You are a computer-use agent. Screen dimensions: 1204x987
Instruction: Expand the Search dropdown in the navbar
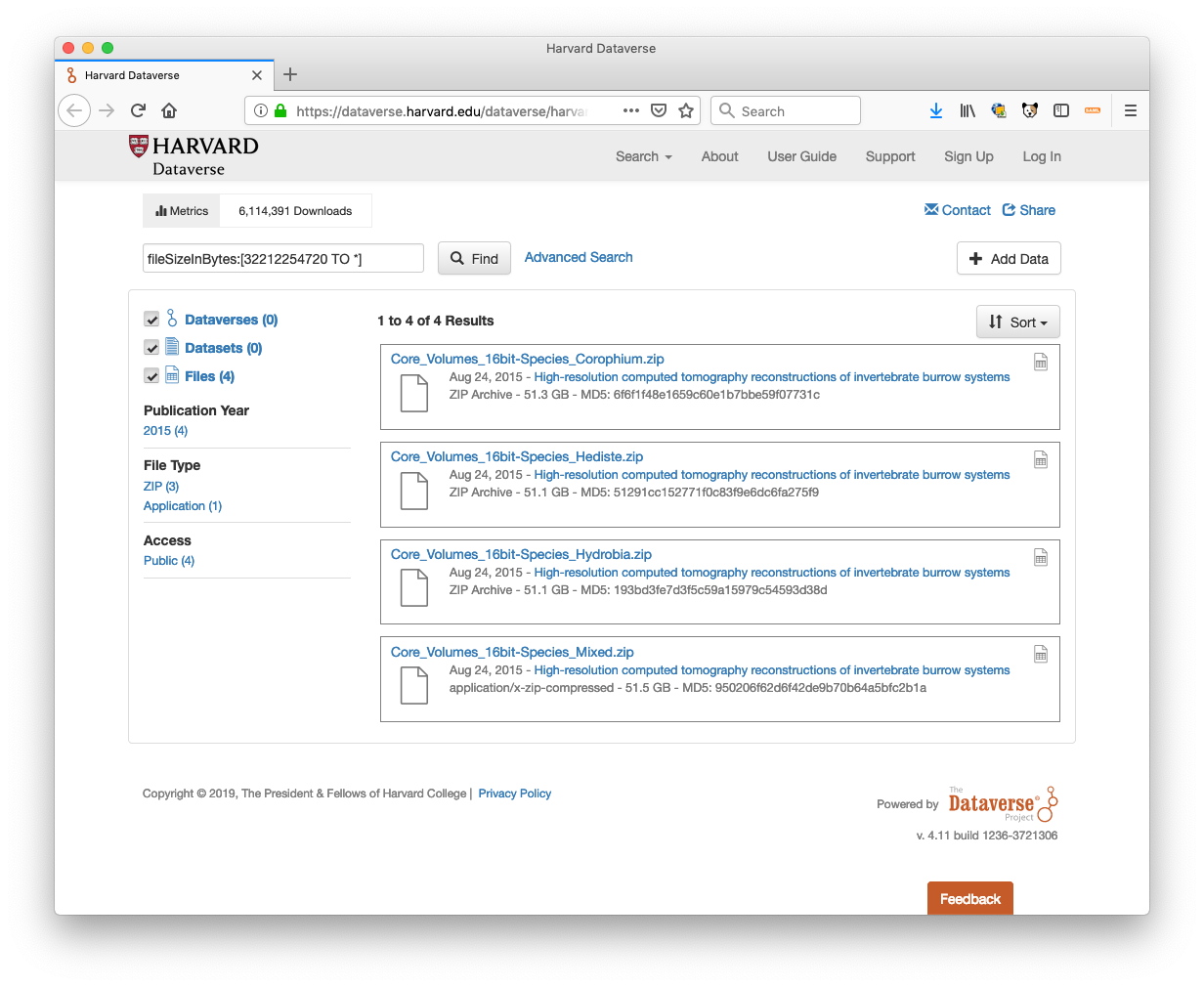[644, 156]
